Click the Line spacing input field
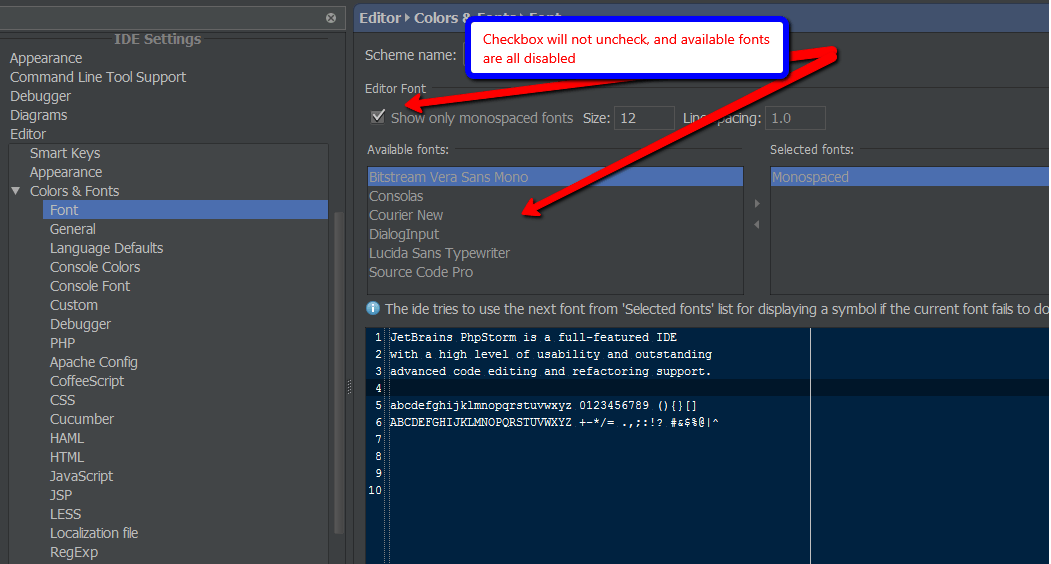Image resolution: width=1051 pixels, height=564 pixels. (x=795, y=118)
